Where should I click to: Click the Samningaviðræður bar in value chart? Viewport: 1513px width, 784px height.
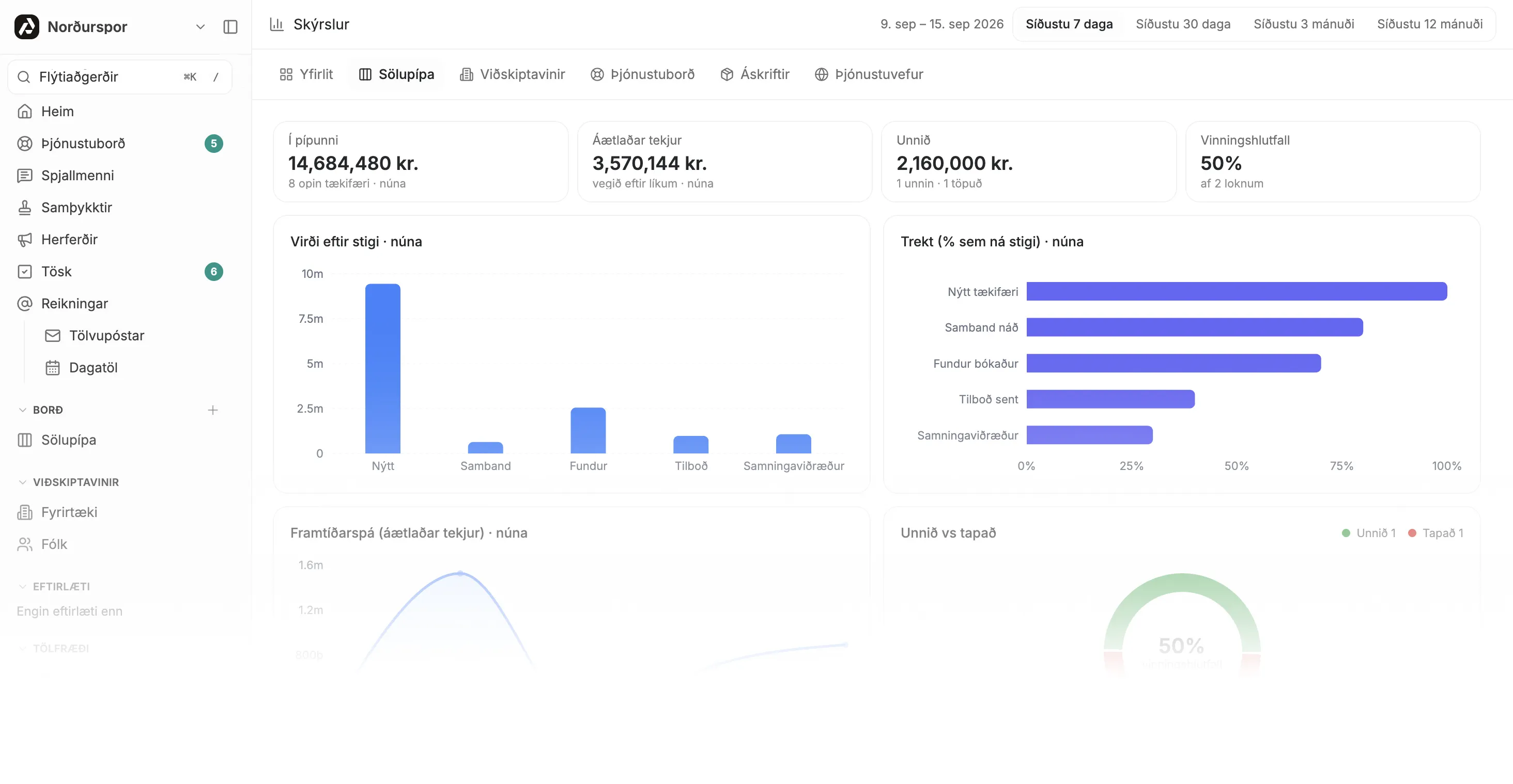pyautogui.click(x=794, y=444)
